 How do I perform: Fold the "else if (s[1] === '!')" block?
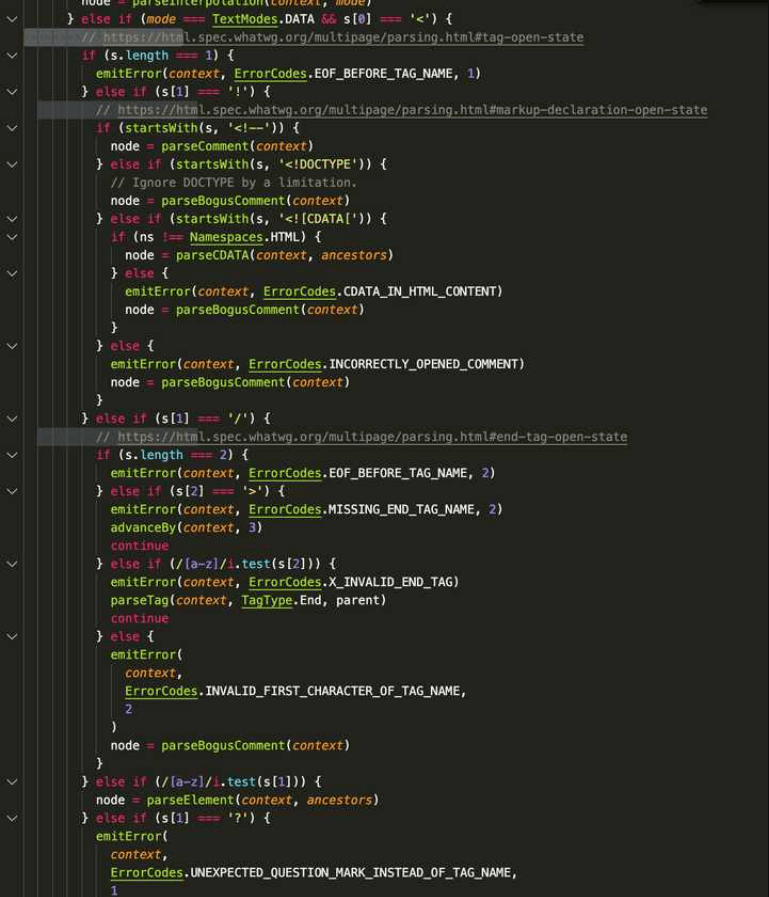coord(12,92)
